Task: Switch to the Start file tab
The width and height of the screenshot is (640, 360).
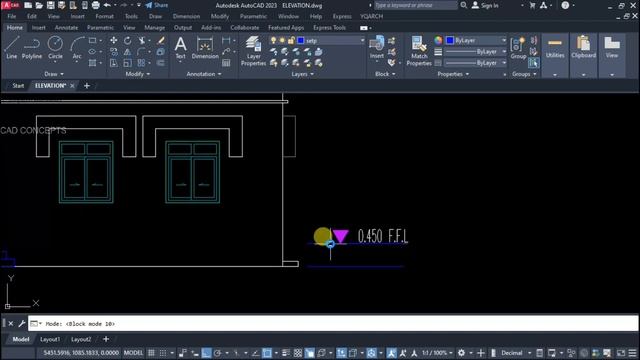Action: tap(18, 86)
